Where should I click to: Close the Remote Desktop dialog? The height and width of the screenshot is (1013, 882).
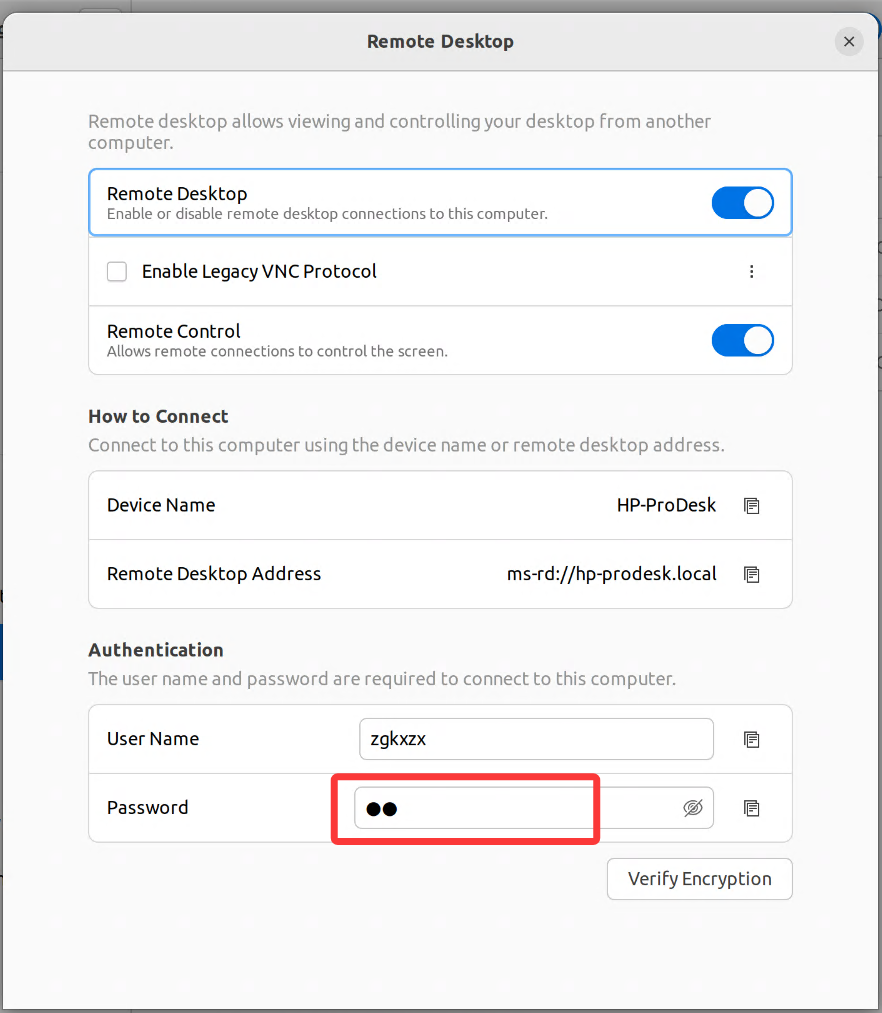coord(849,42)
